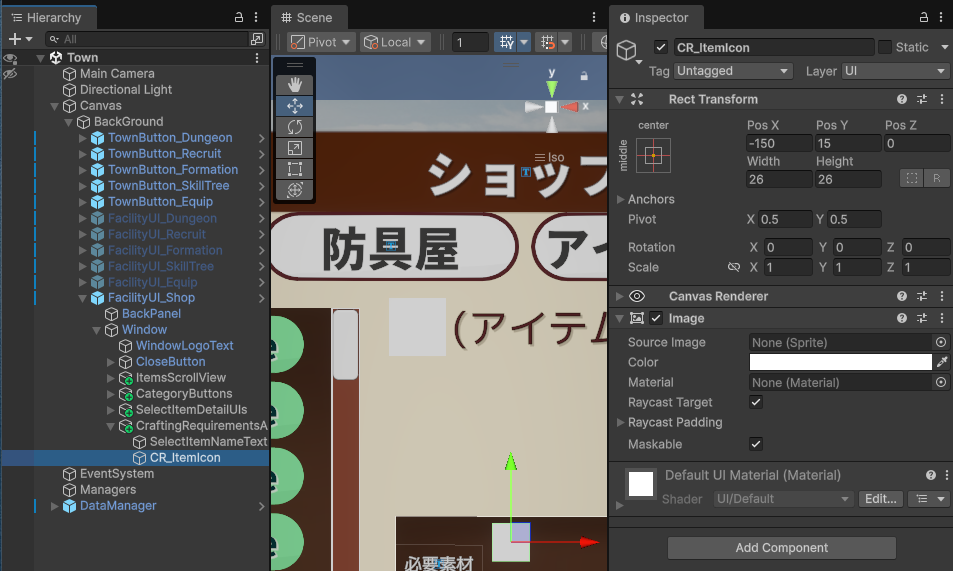Select the Scale tool
The width and height of the screenshot is (953, 571).
(294, 148)
